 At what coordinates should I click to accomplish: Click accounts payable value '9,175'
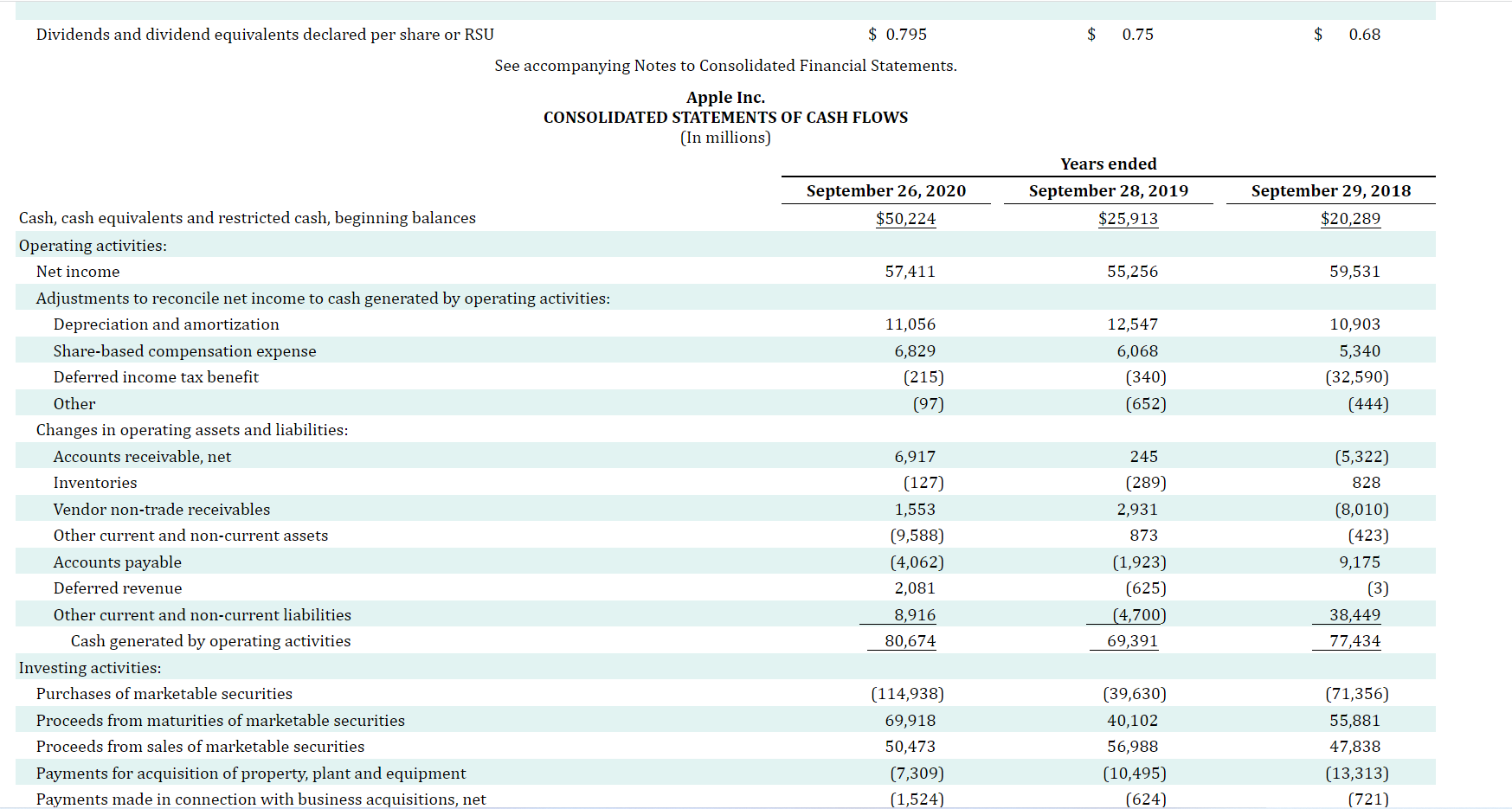point(1360,562)
